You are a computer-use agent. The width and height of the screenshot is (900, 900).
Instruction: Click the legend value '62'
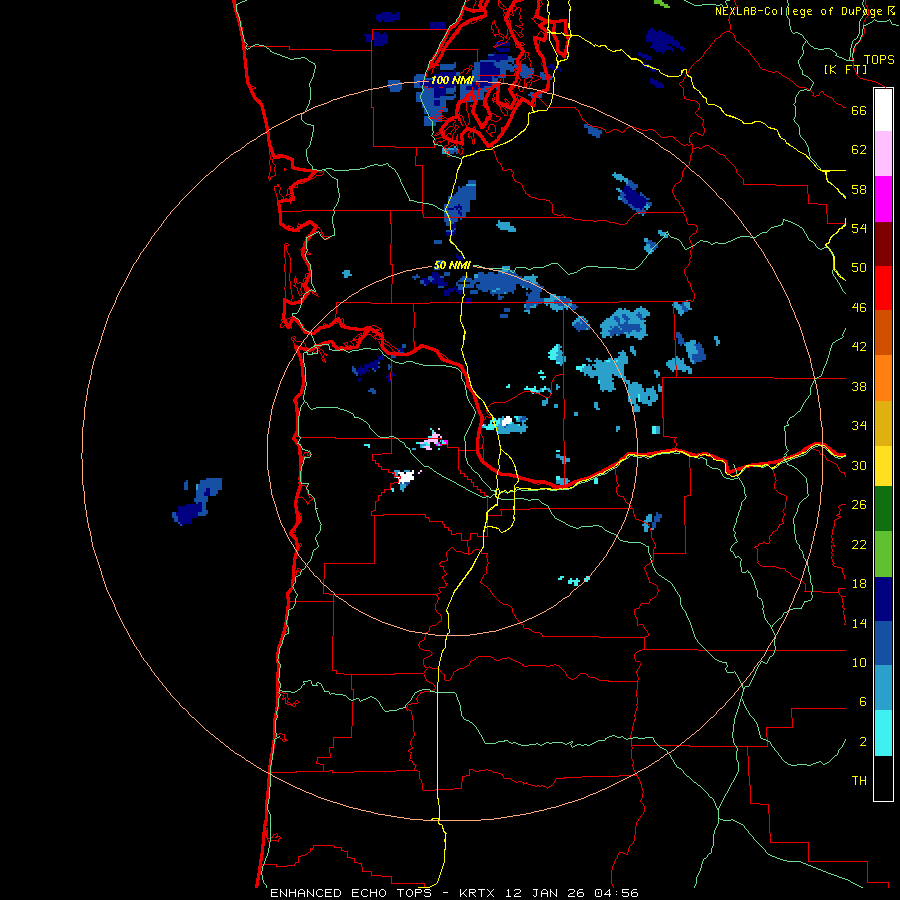(859, 150)
